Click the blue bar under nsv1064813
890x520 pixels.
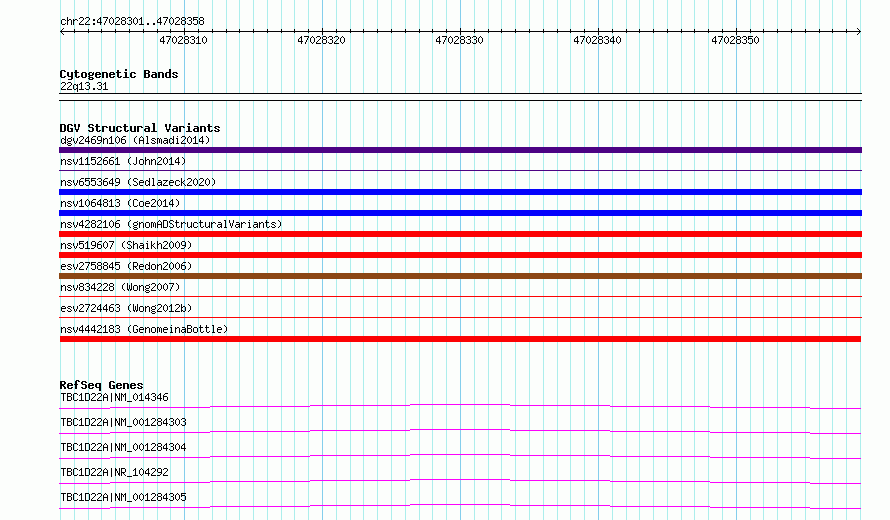click(460, 213)
